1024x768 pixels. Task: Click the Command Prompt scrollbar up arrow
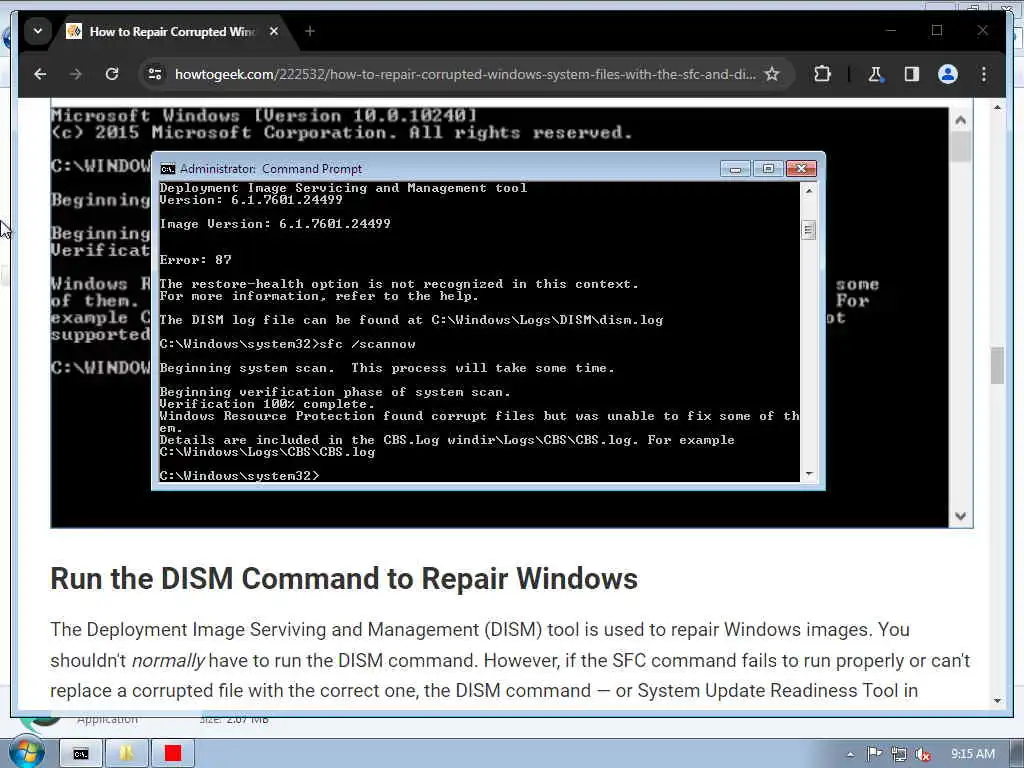[x=808, y=191]
